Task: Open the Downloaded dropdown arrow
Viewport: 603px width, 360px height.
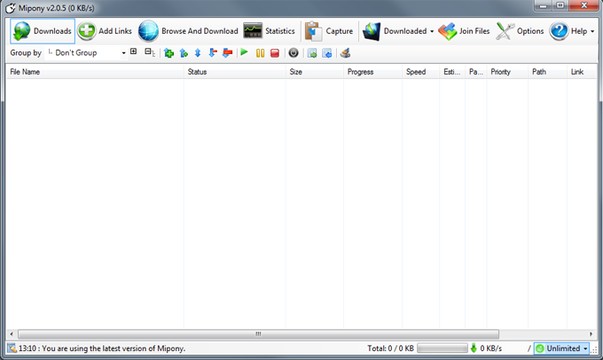Action: pyautogui.click(x=431, y=31)
